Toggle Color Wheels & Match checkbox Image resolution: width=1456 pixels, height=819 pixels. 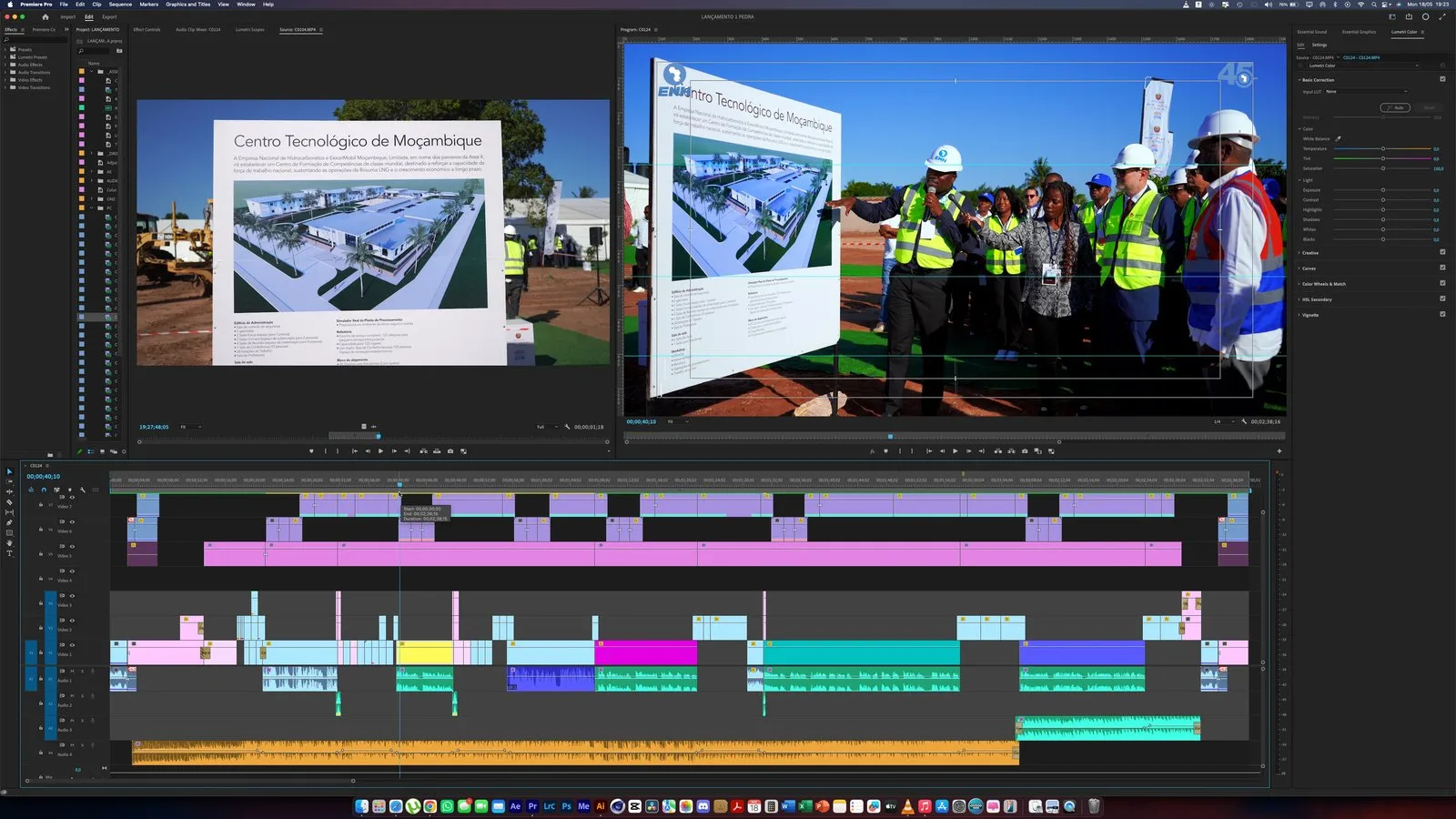tap(1442, 283)
